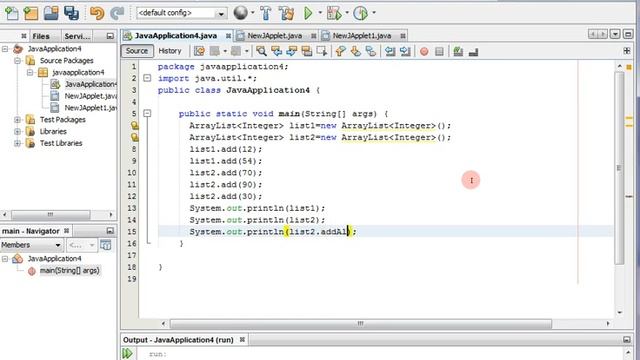
Task: Click the Uncomment icon in editor toolbar
Action: pos(473,51)
